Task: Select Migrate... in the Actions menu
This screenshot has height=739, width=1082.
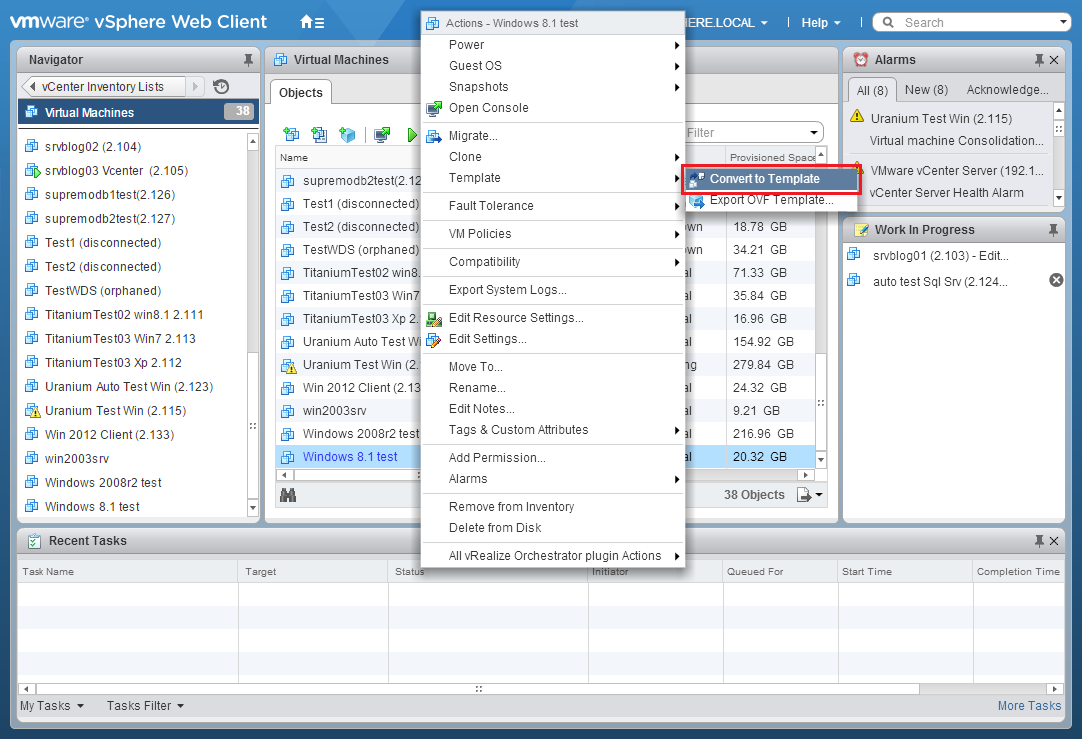Action: coord(553,136)
